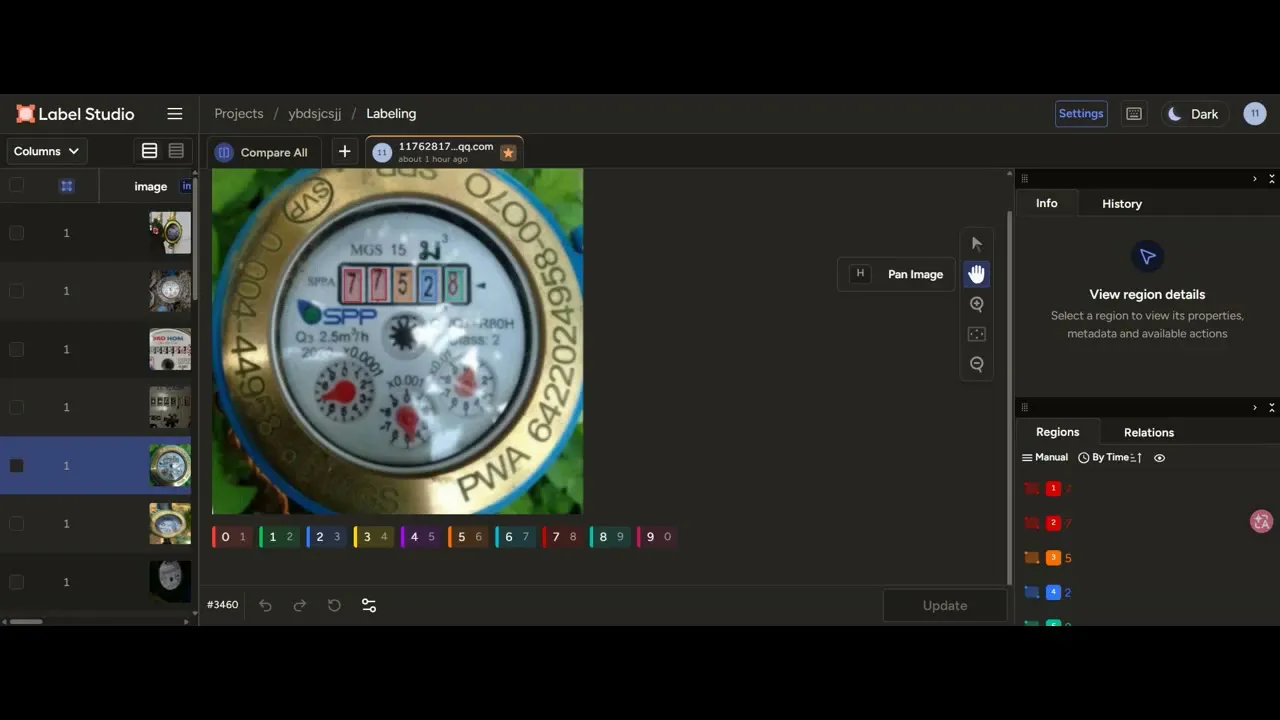Select the pink label 9
The image size is (1280, 720).
tap(656, 537)
